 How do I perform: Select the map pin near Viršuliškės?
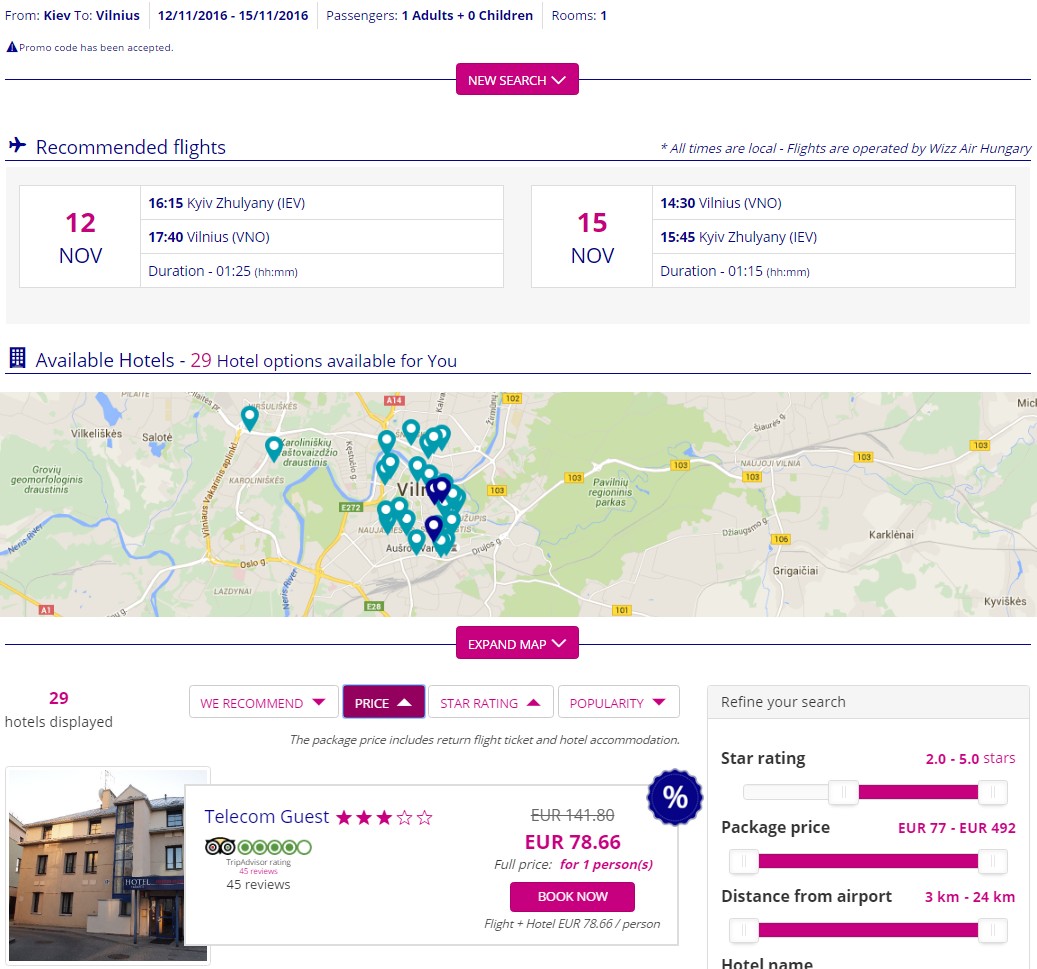[249, 417]
